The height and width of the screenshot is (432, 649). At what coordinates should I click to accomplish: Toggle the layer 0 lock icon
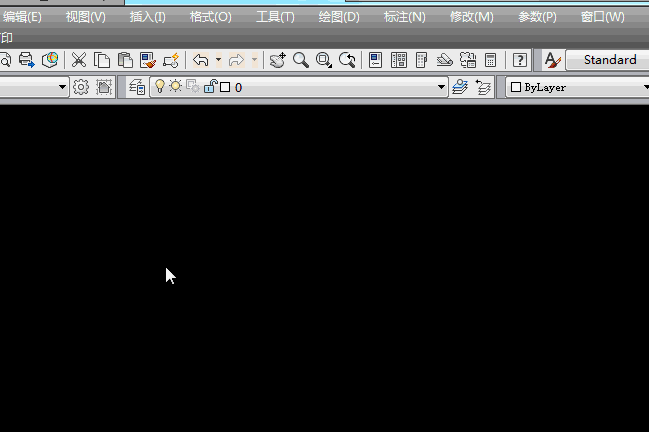tap(209, 87)
